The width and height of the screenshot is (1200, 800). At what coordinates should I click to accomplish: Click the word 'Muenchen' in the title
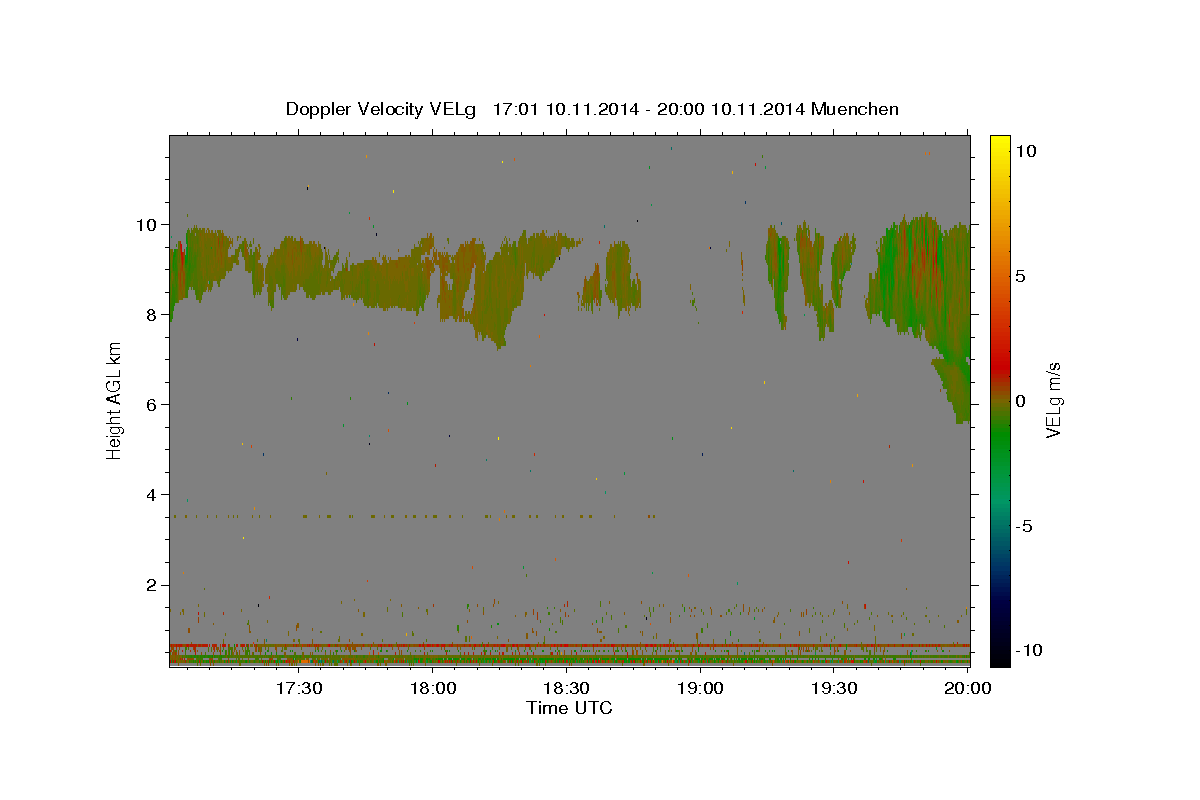tap(855, 109)
